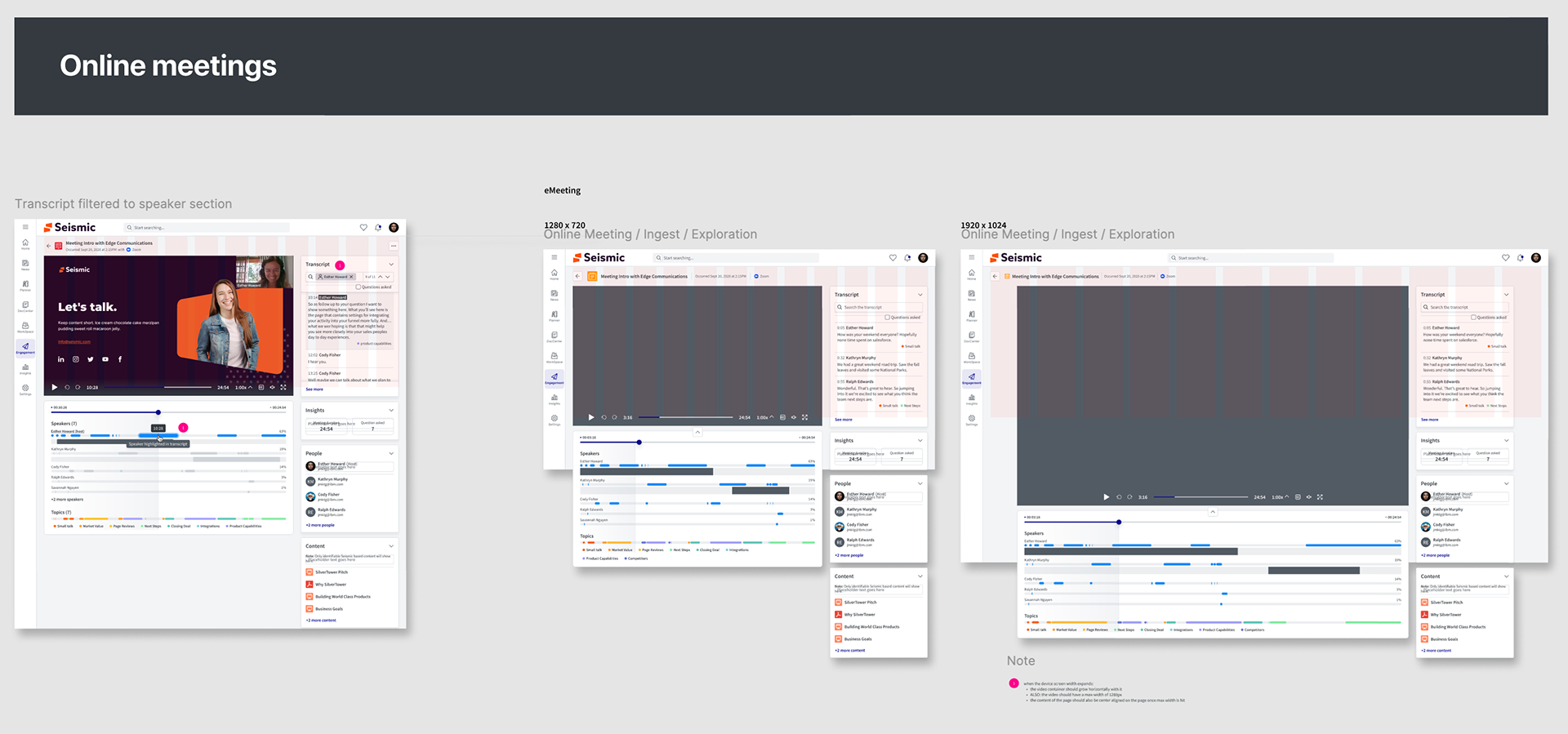Open Insights nav item in left mockup sidebar

coord(25,368)
